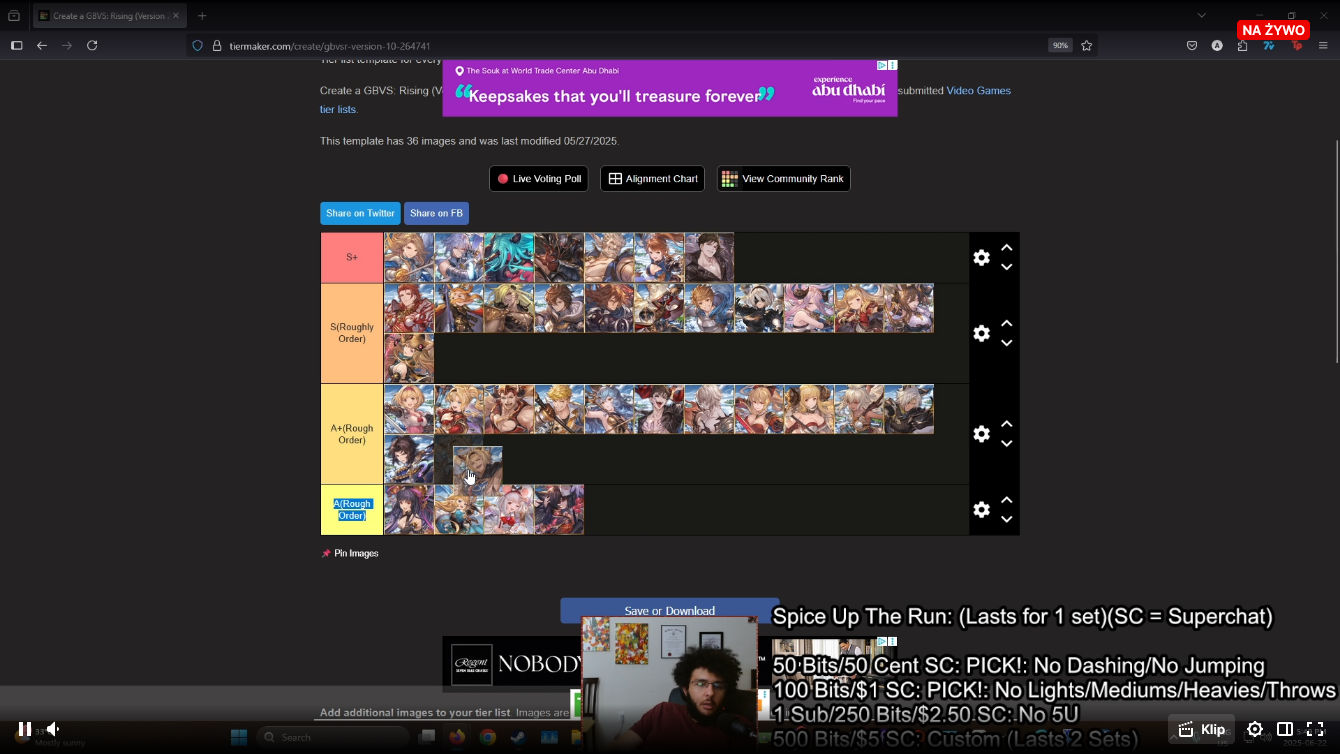Mute the stream with the volume icon
Screen dimensions: 1340x754
[x=53, y=729]
